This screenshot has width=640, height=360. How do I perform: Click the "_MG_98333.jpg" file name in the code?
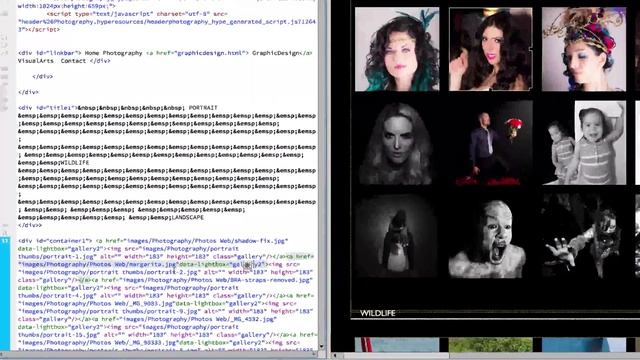pos(153,343)
